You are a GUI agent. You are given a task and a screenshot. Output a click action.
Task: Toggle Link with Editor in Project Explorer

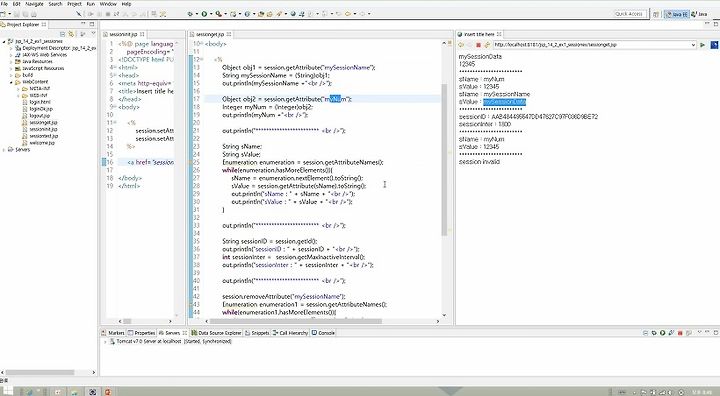click(71, 34)
